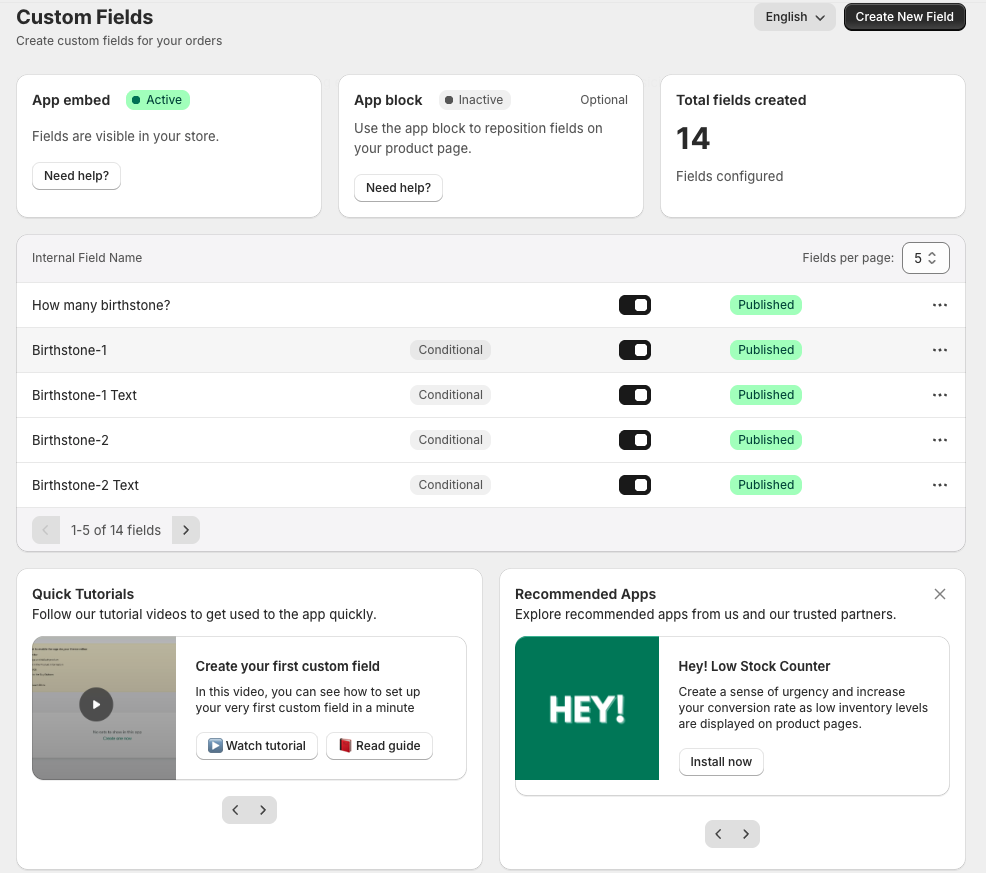Click Need help? under App embed
Screen dimensions: 986x873
point(76,176)
